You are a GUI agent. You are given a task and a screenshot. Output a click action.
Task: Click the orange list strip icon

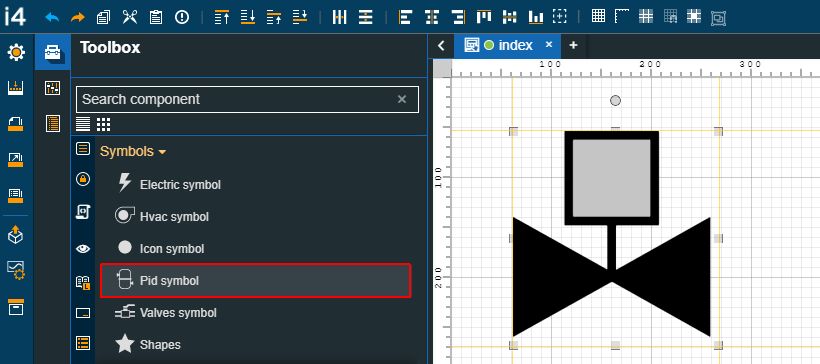(x=83, y=343)
